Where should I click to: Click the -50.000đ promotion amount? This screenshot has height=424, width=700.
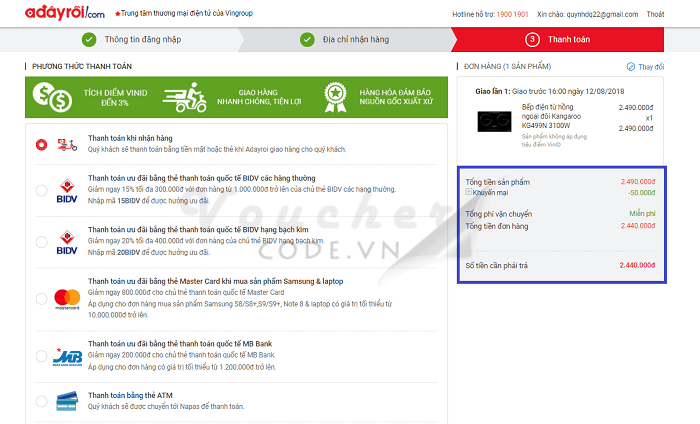pos(642,193)
